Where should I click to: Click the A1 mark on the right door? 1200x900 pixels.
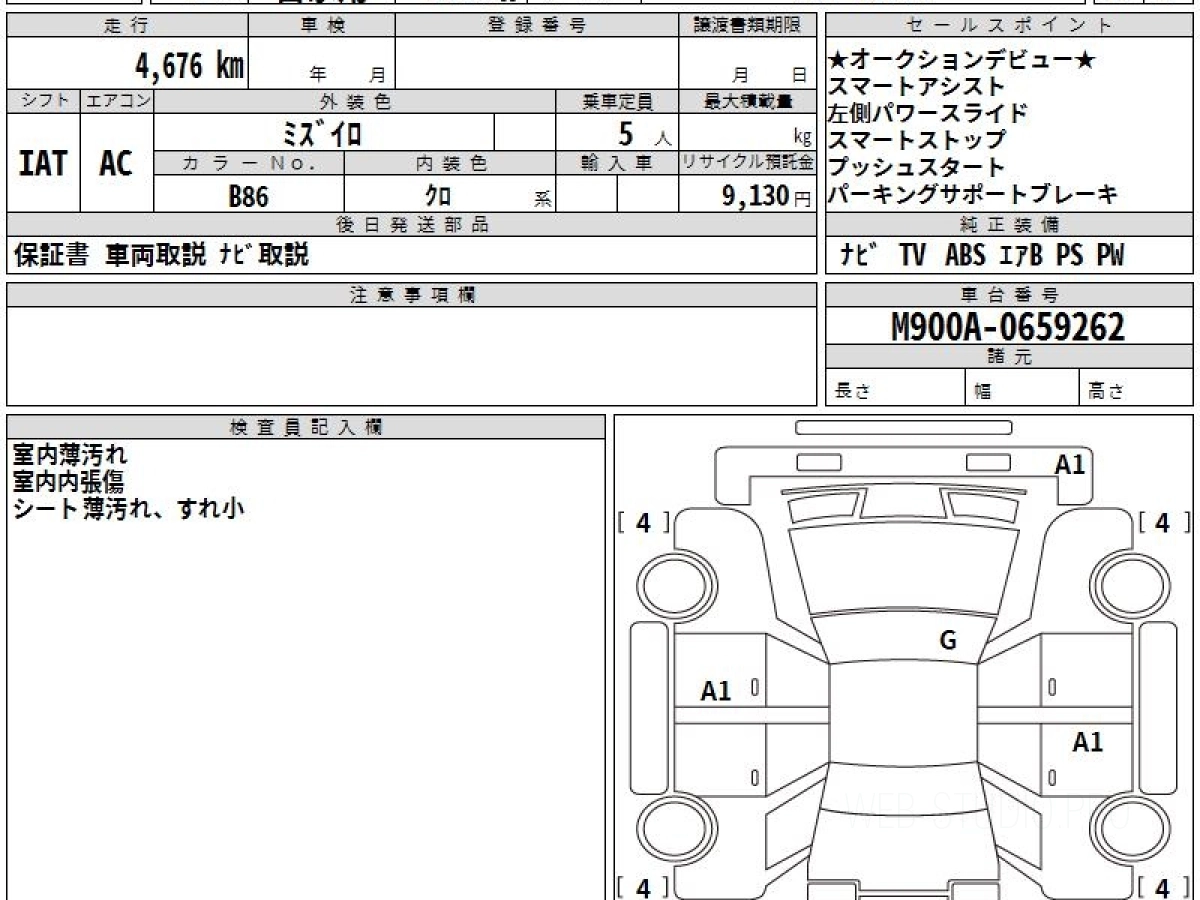[1088, 742]
